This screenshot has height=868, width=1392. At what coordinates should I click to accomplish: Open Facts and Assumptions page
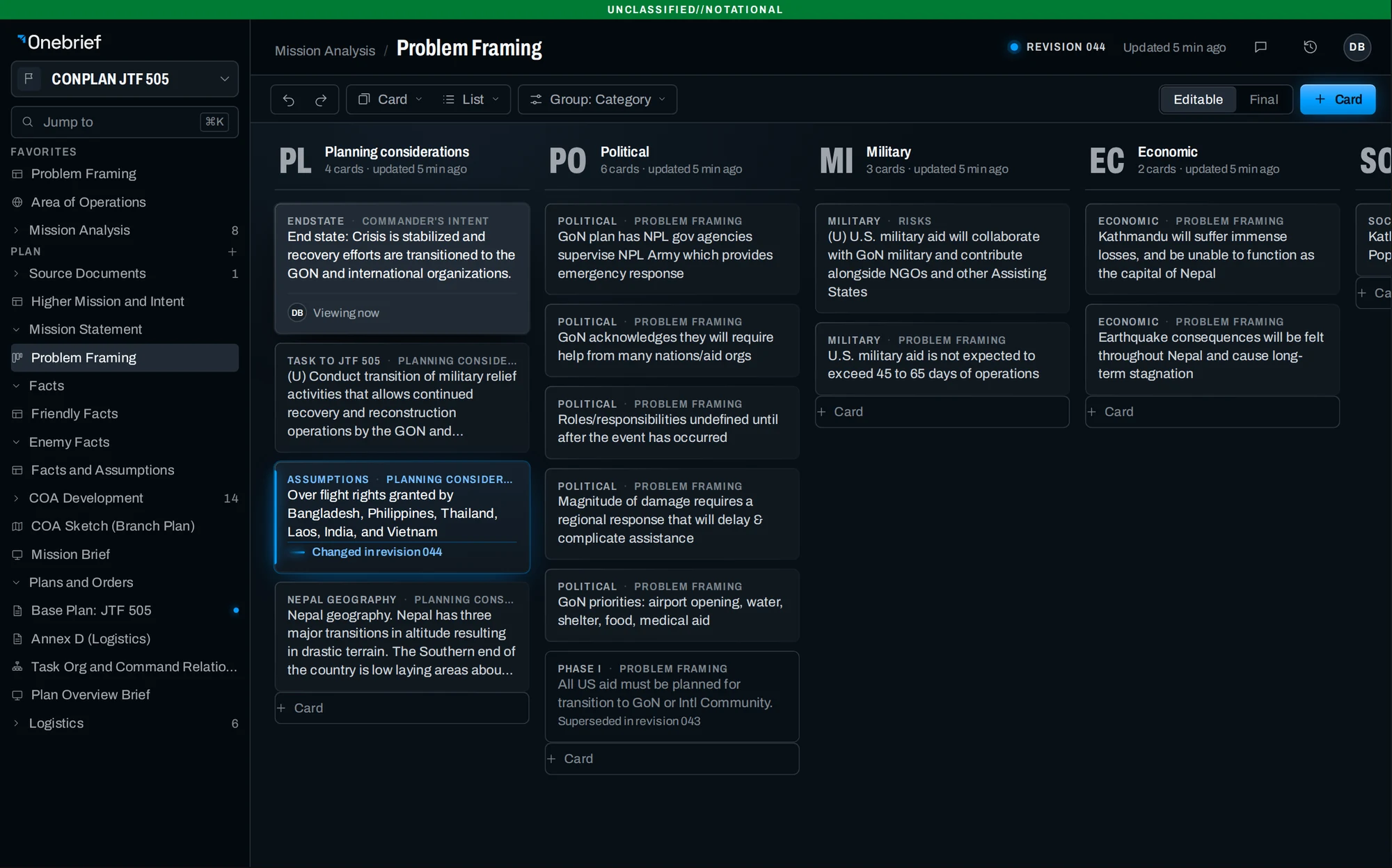click(125, 470)
